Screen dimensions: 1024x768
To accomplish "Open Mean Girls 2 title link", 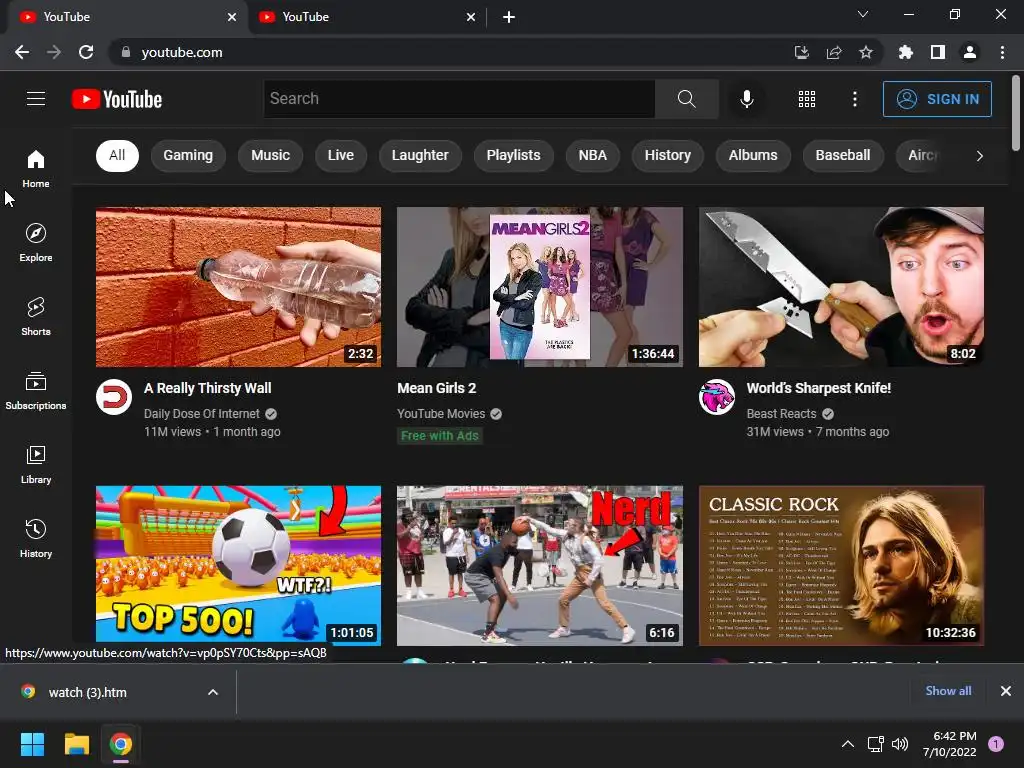I will click(x=437, y=388).
